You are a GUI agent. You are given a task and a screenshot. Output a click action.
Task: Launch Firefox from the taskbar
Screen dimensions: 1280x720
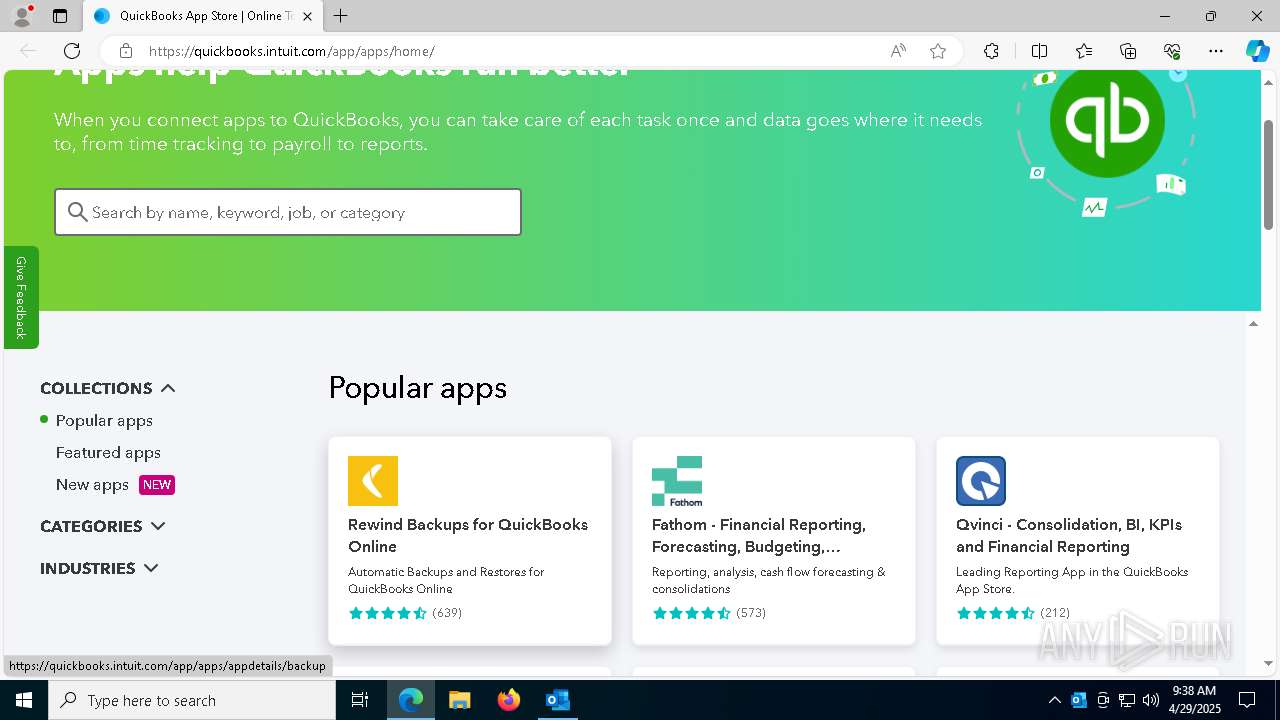(509, 700)
